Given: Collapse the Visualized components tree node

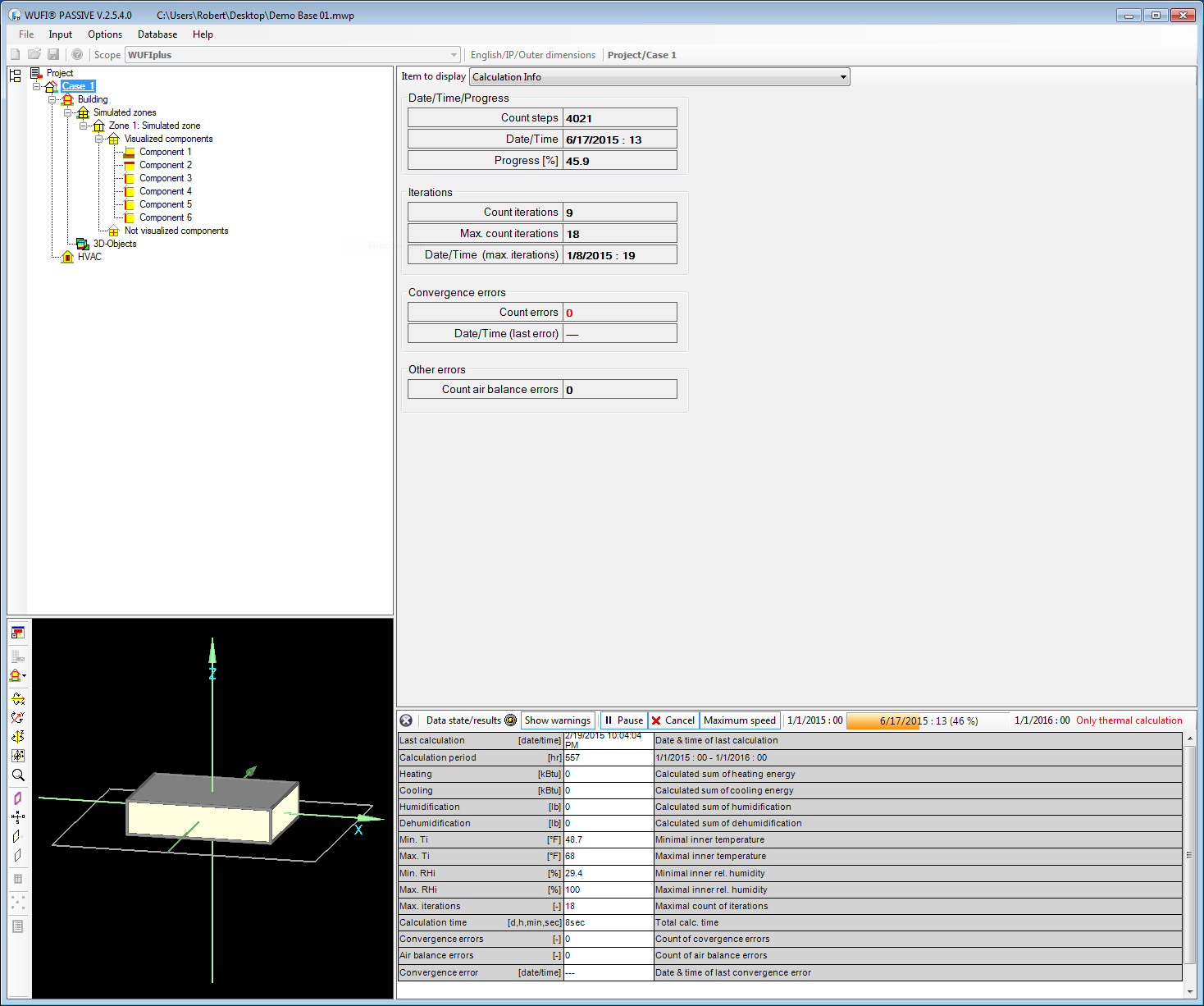Looking at the screenshot, I should (98, 139).
